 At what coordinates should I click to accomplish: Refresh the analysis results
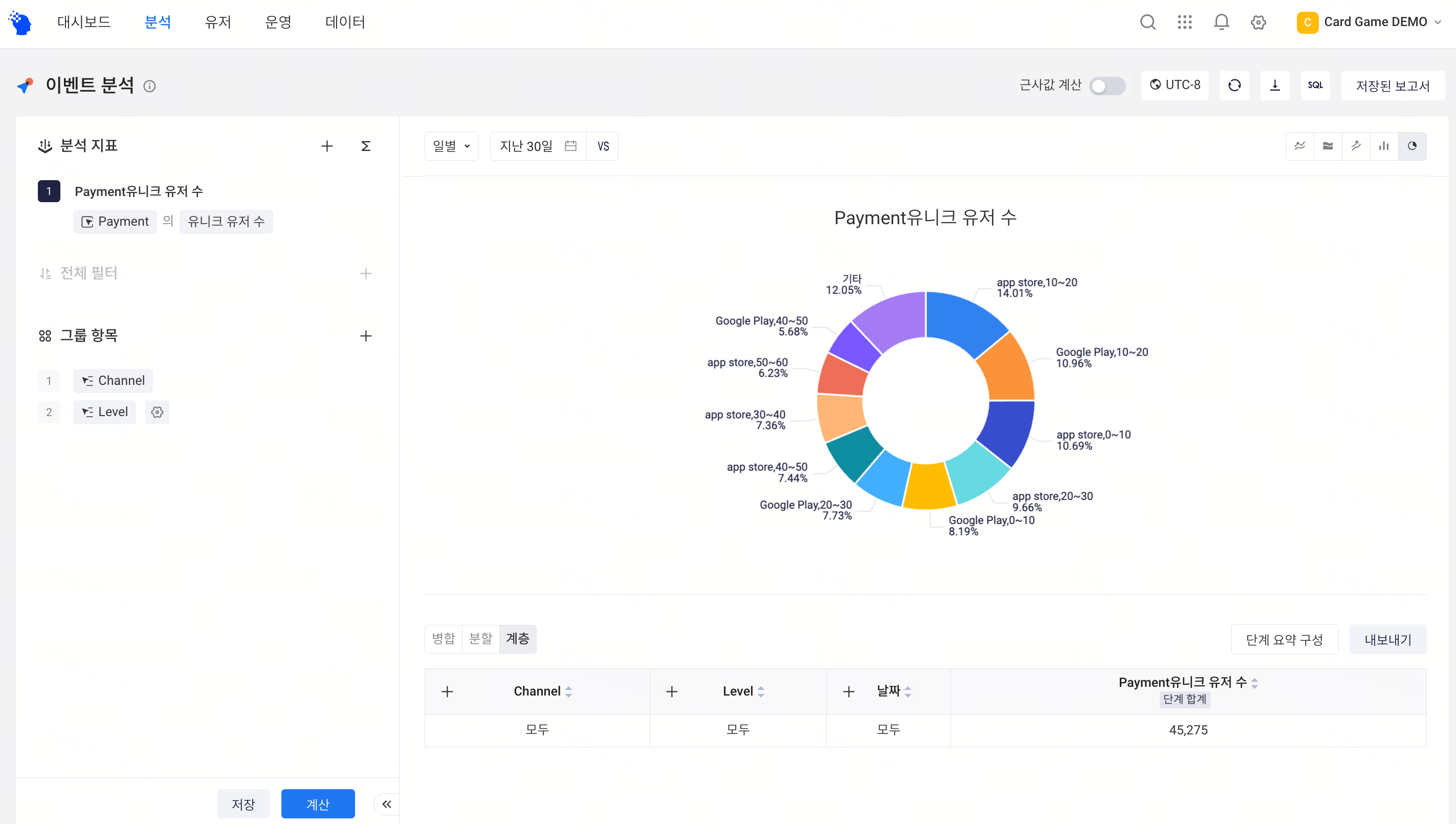click(1234, 85)
